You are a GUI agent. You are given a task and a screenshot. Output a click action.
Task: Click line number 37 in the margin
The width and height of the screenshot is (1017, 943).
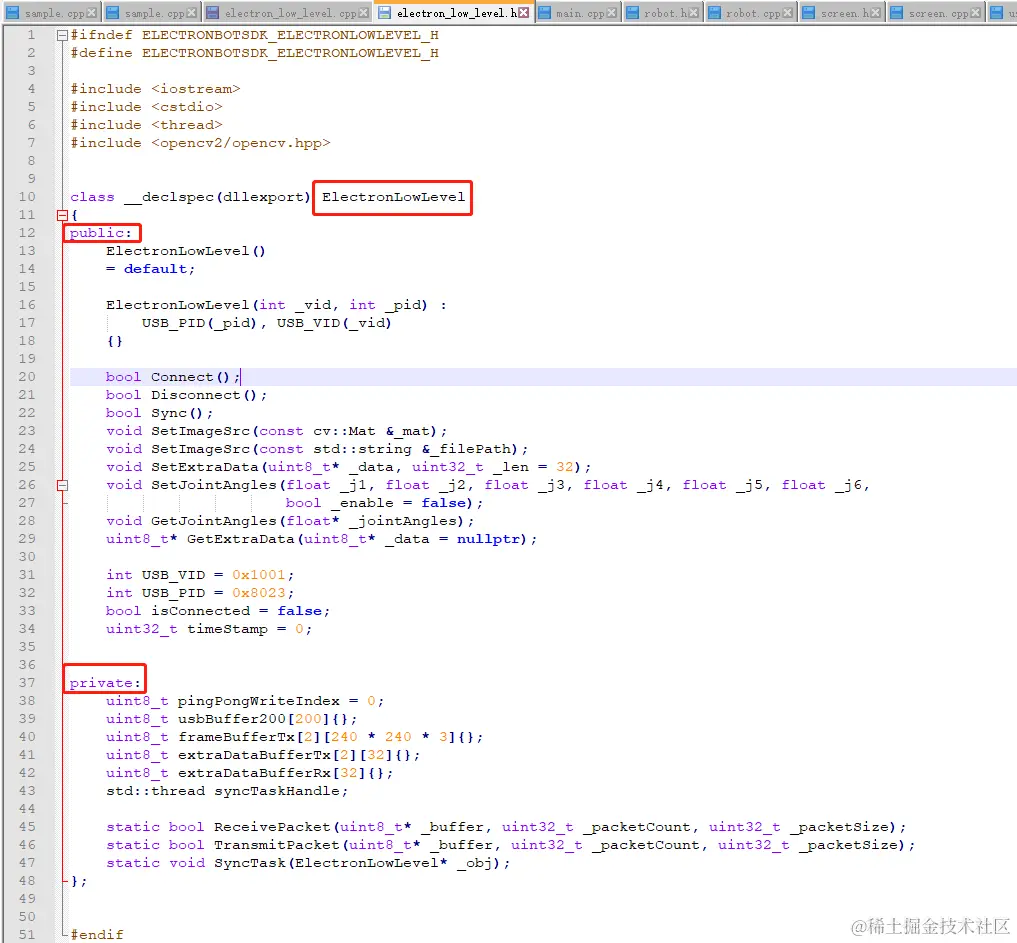tap(27, 683)
